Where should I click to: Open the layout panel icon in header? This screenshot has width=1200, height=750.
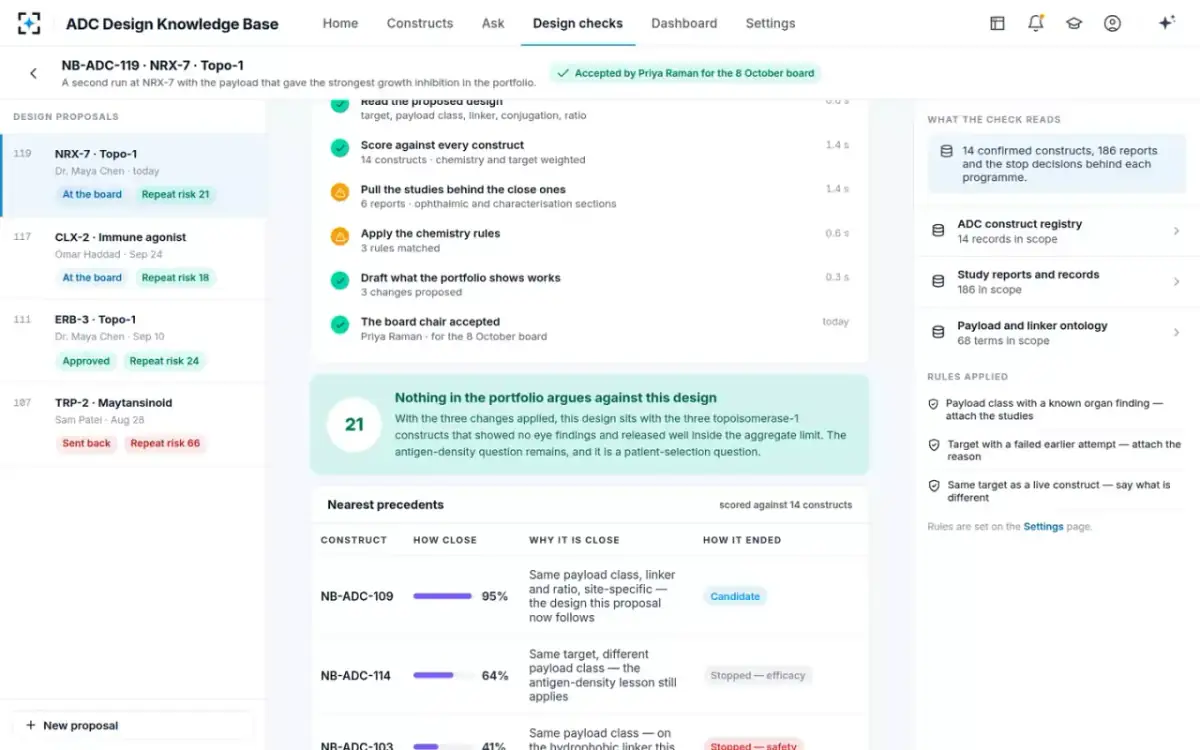click(x=997, y=23)
